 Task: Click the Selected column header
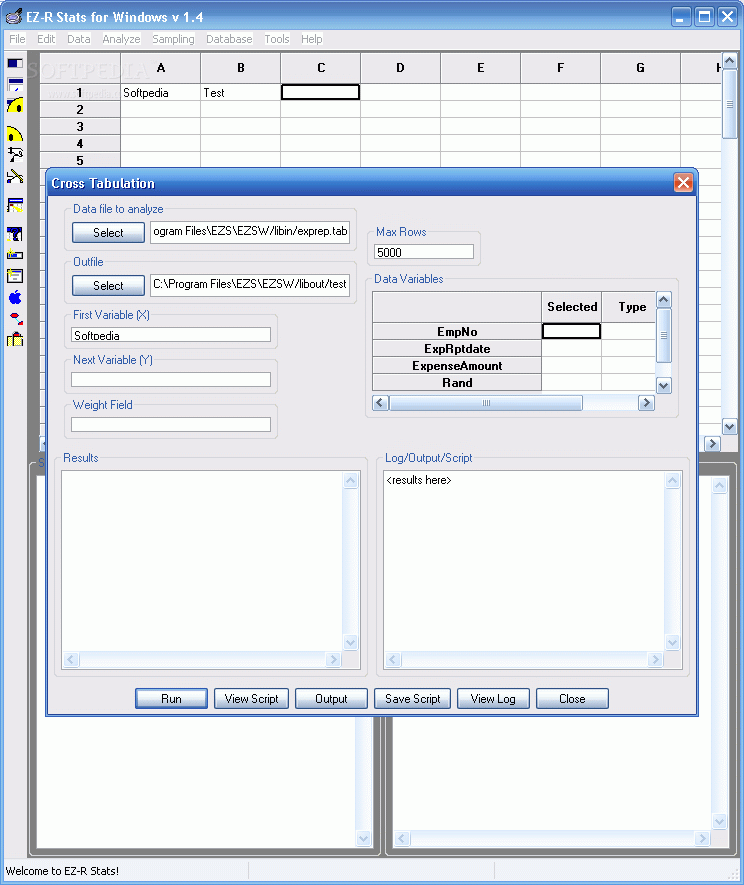(x=572, y=307)
